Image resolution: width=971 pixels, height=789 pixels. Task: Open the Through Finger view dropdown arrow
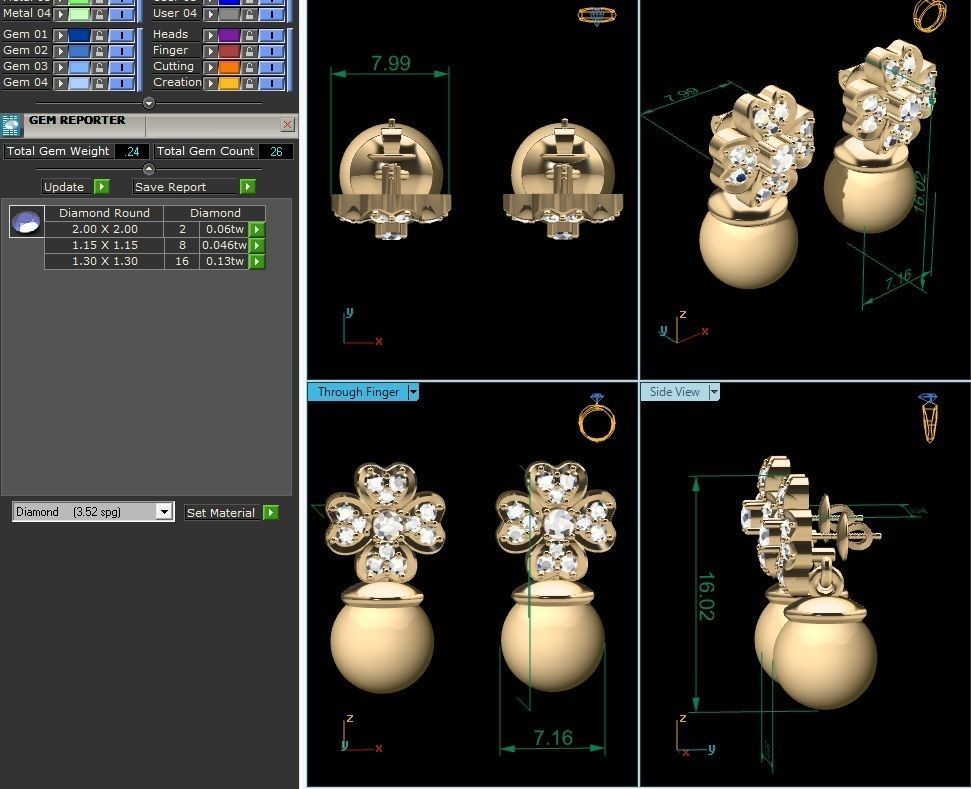(414, 392)
